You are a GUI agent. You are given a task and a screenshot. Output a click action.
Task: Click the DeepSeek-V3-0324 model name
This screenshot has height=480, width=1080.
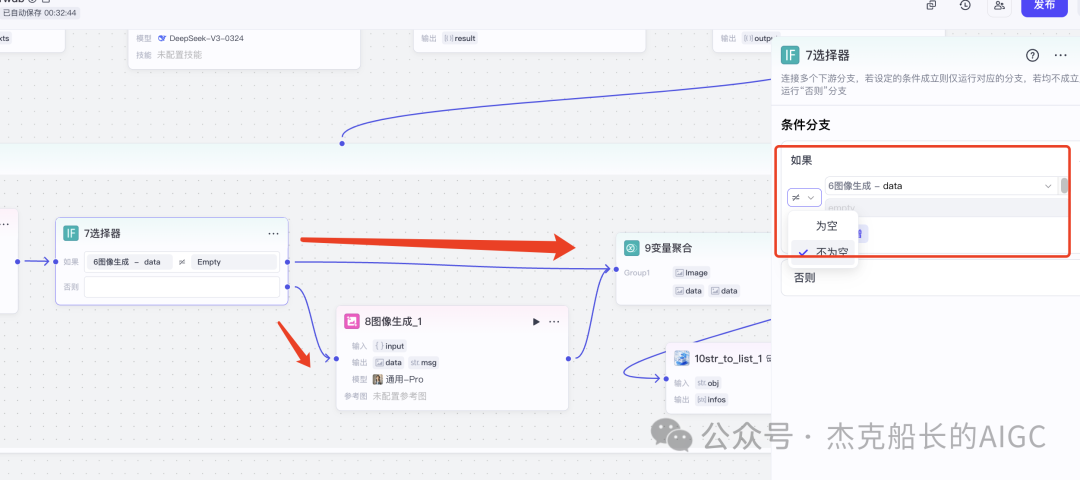coord(207,39)
